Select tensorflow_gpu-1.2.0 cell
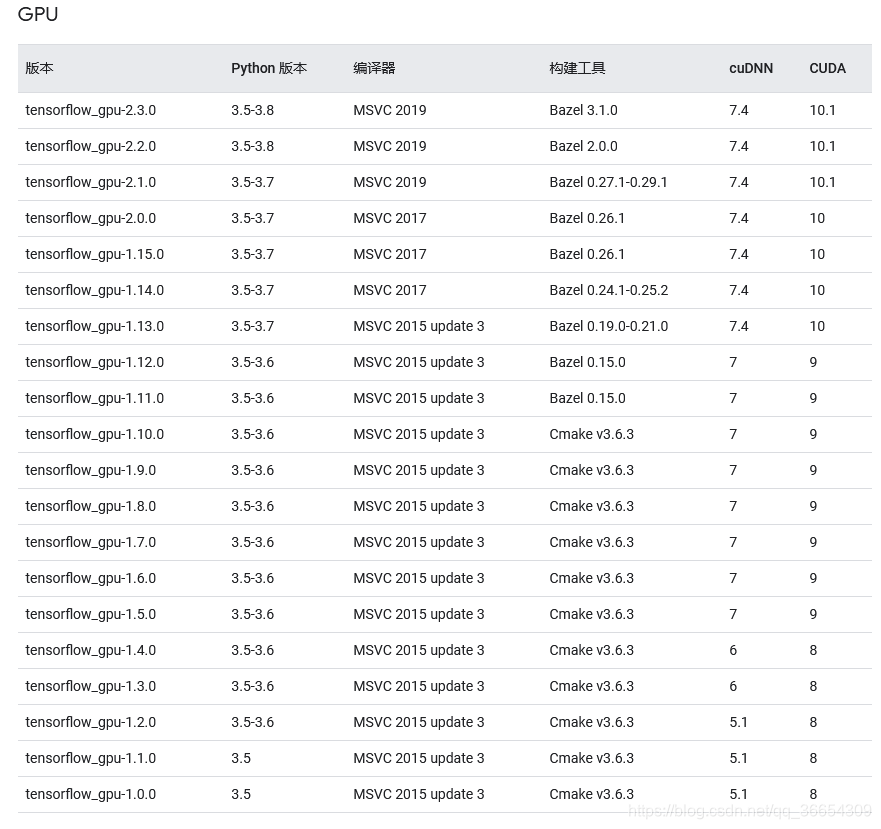The height and width of the screenshot is (829, 881). coord(90,722)
